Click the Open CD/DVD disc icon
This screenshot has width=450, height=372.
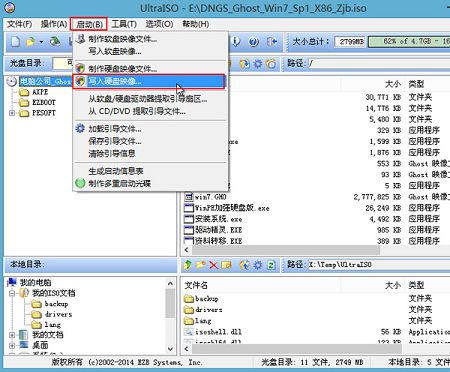point(55,42)
